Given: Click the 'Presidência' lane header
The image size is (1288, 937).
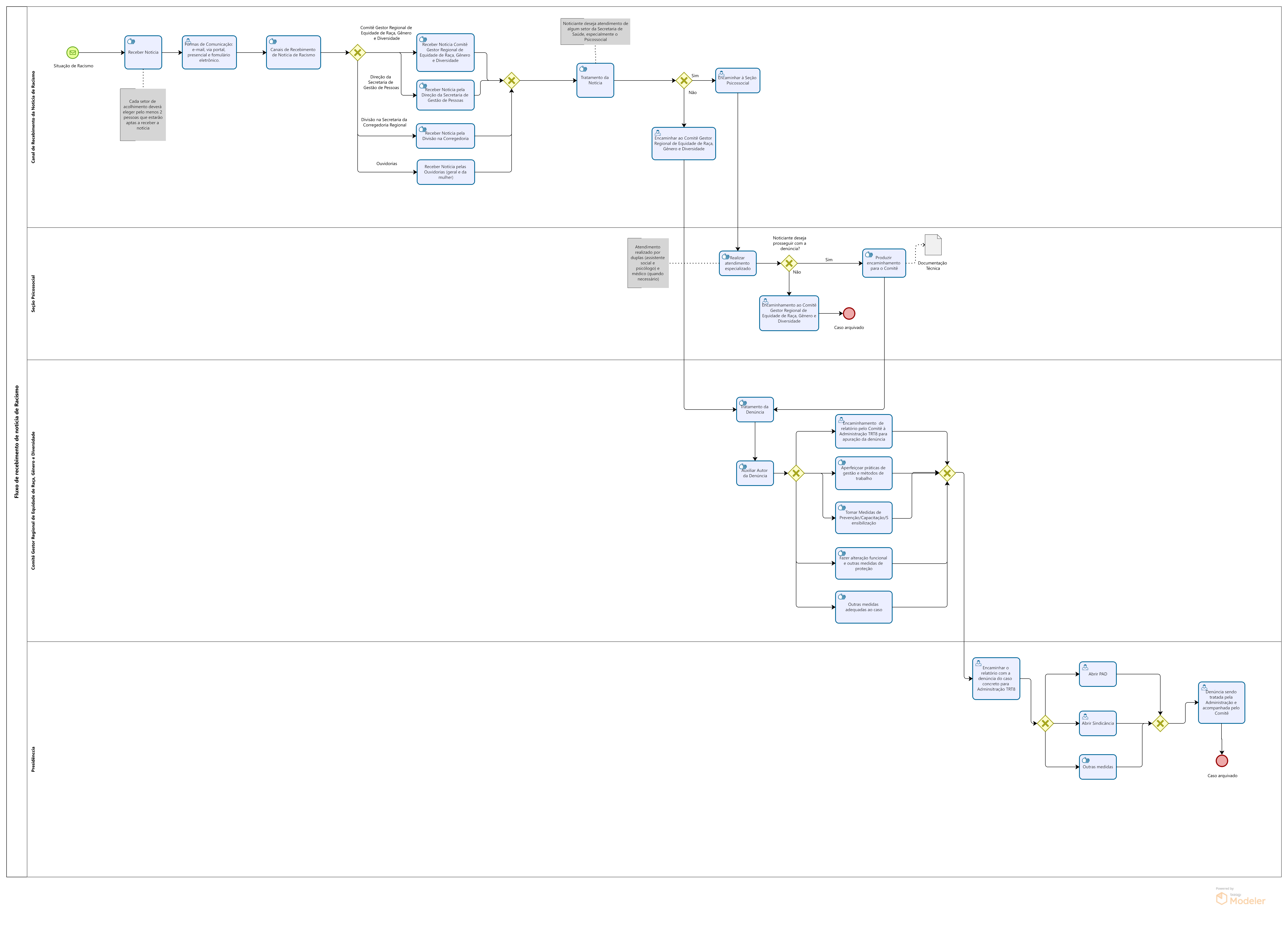Looking at the screenshot, I should pos(33,759).
